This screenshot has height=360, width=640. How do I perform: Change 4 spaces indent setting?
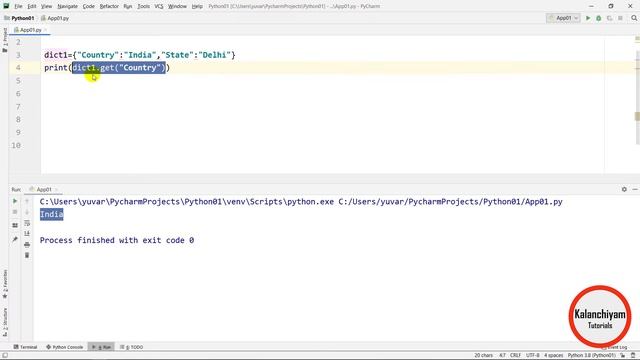coord(553,355)
